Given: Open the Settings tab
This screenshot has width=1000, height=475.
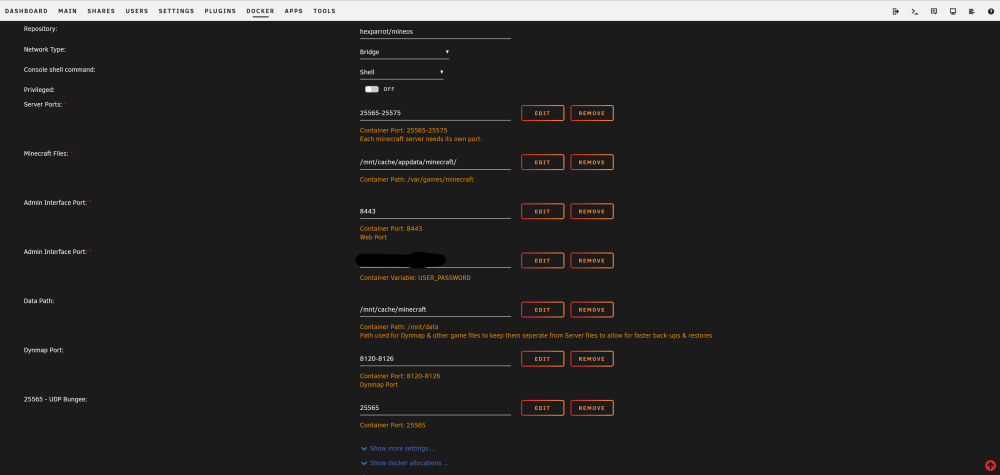Looking at the screenshot, I should 177,11.
